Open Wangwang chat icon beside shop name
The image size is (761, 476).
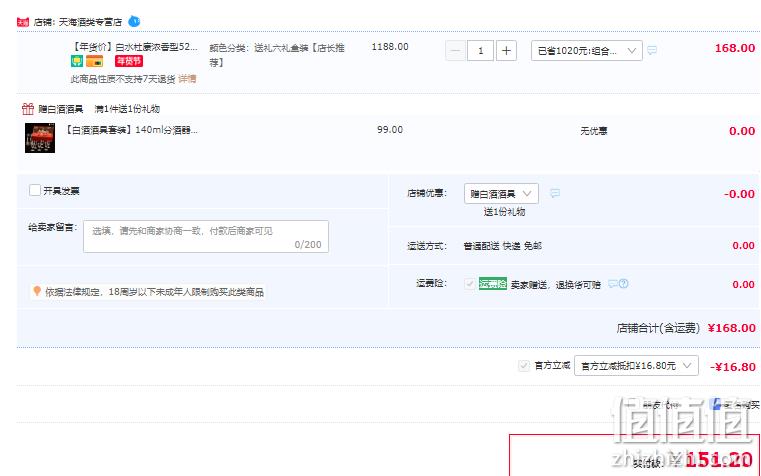134,21
